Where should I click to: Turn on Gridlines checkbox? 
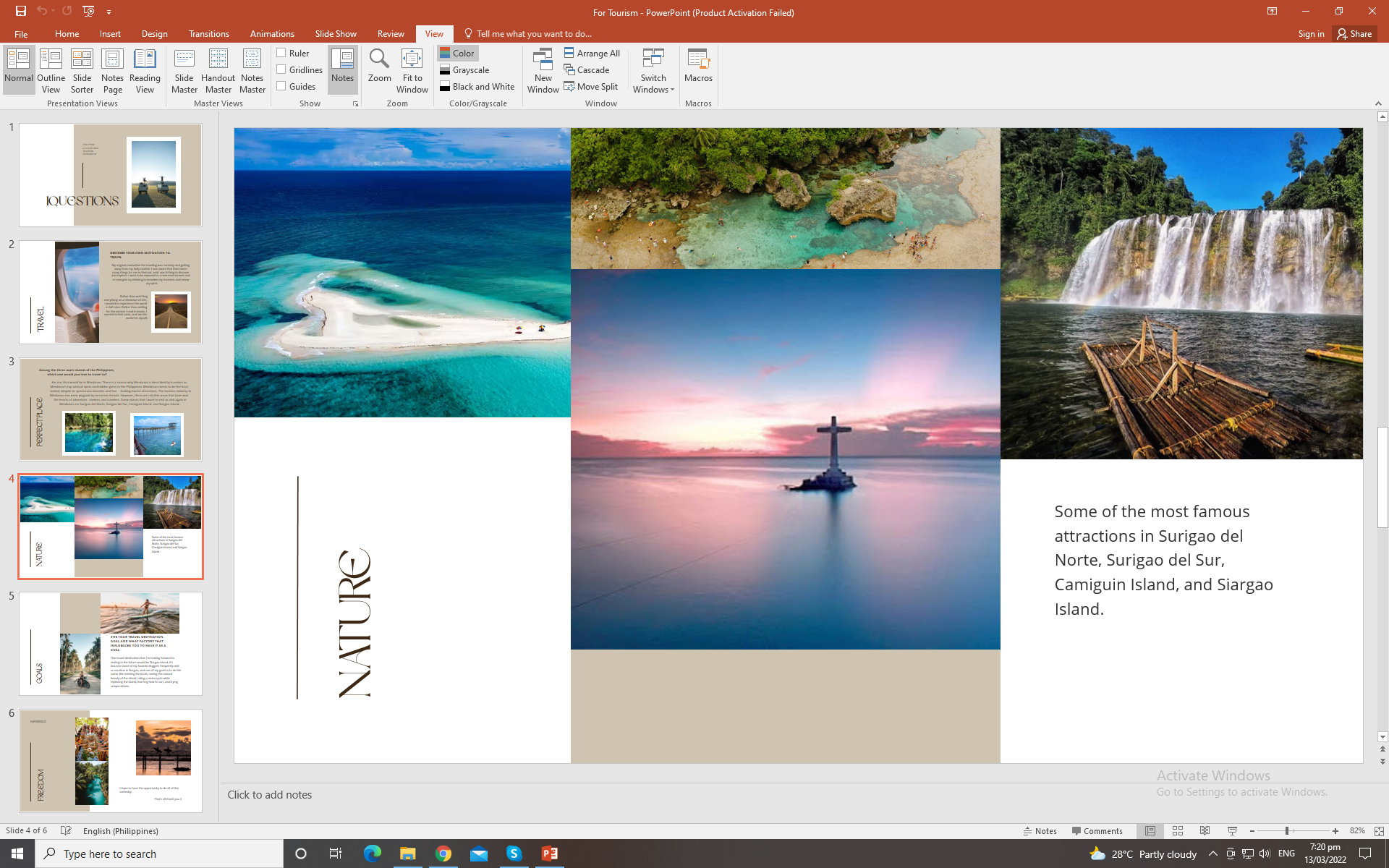click(x=281, y=69)
